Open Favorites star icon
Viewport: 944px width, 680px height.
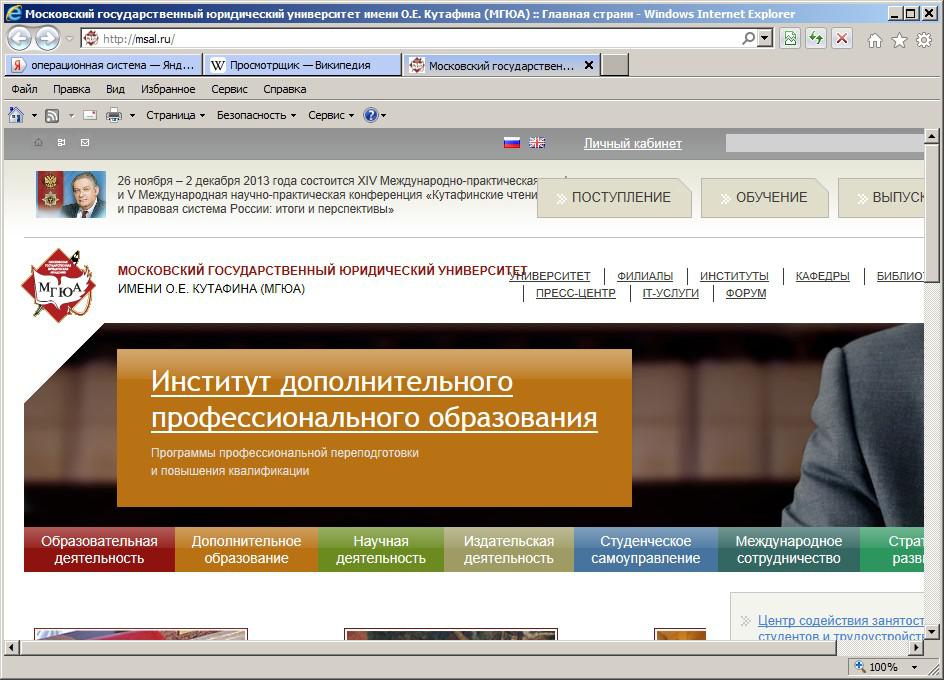tap(899, 40)
